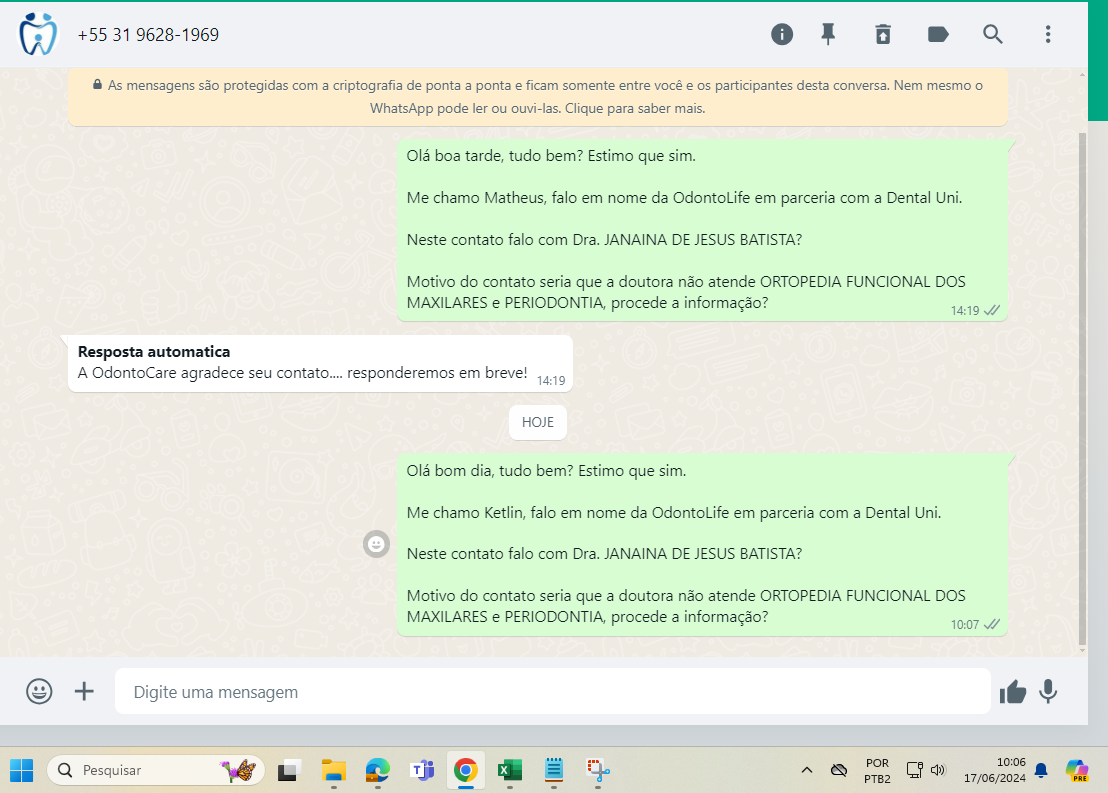Image resolution: width=1108 pixels, height=793 pixels.
Task: Archive the chat using the box icon
Action: (x=883, y=34)
